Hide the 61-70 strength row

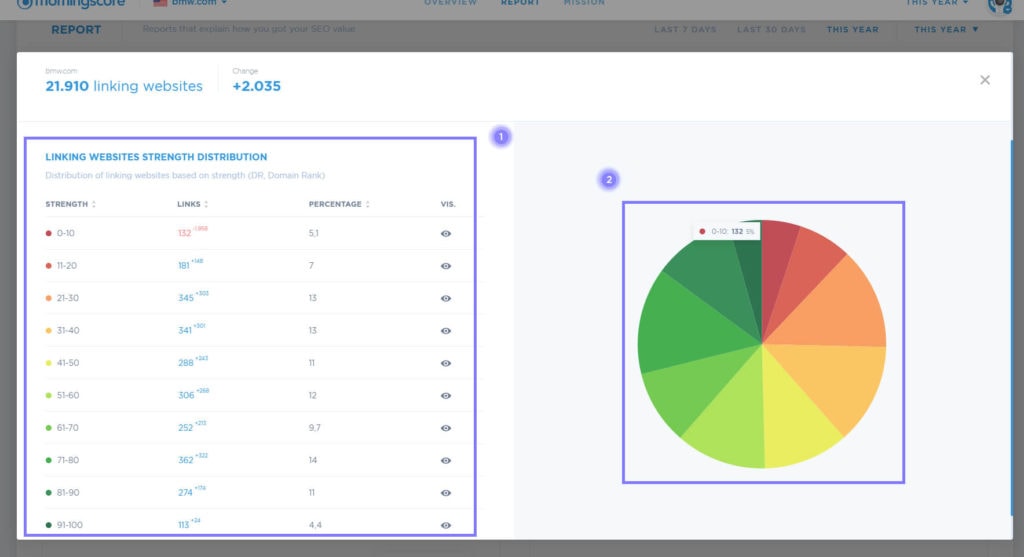point(445,428)
